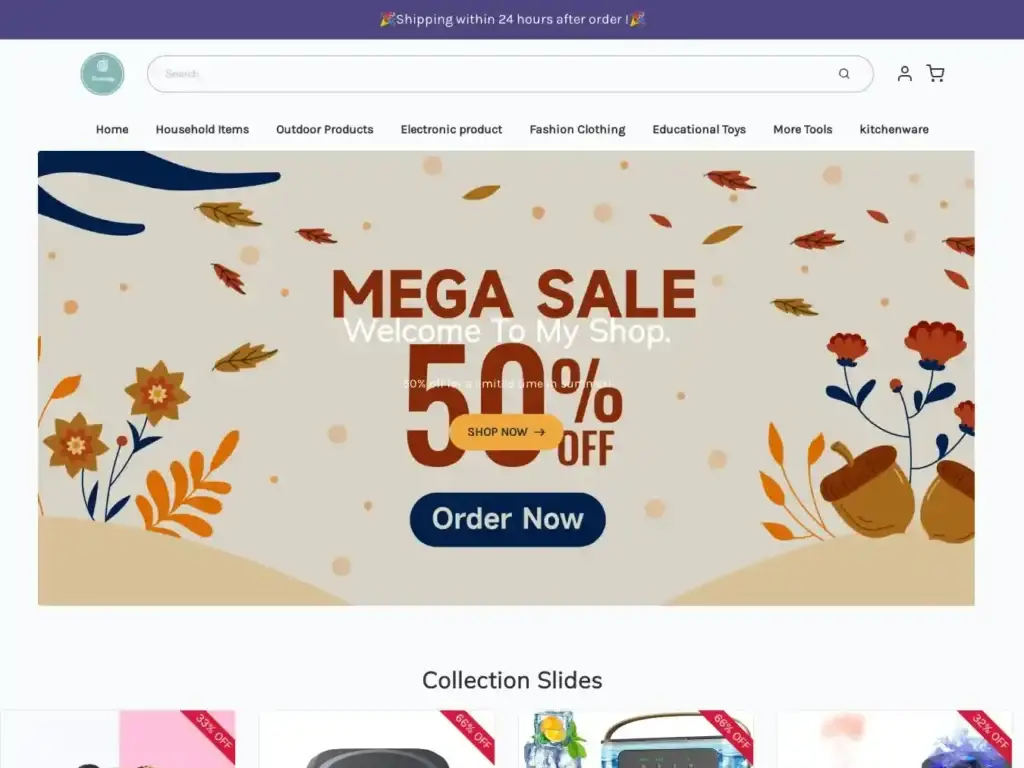Open the user account icon
1024x768 pixels.
[904, 74]
